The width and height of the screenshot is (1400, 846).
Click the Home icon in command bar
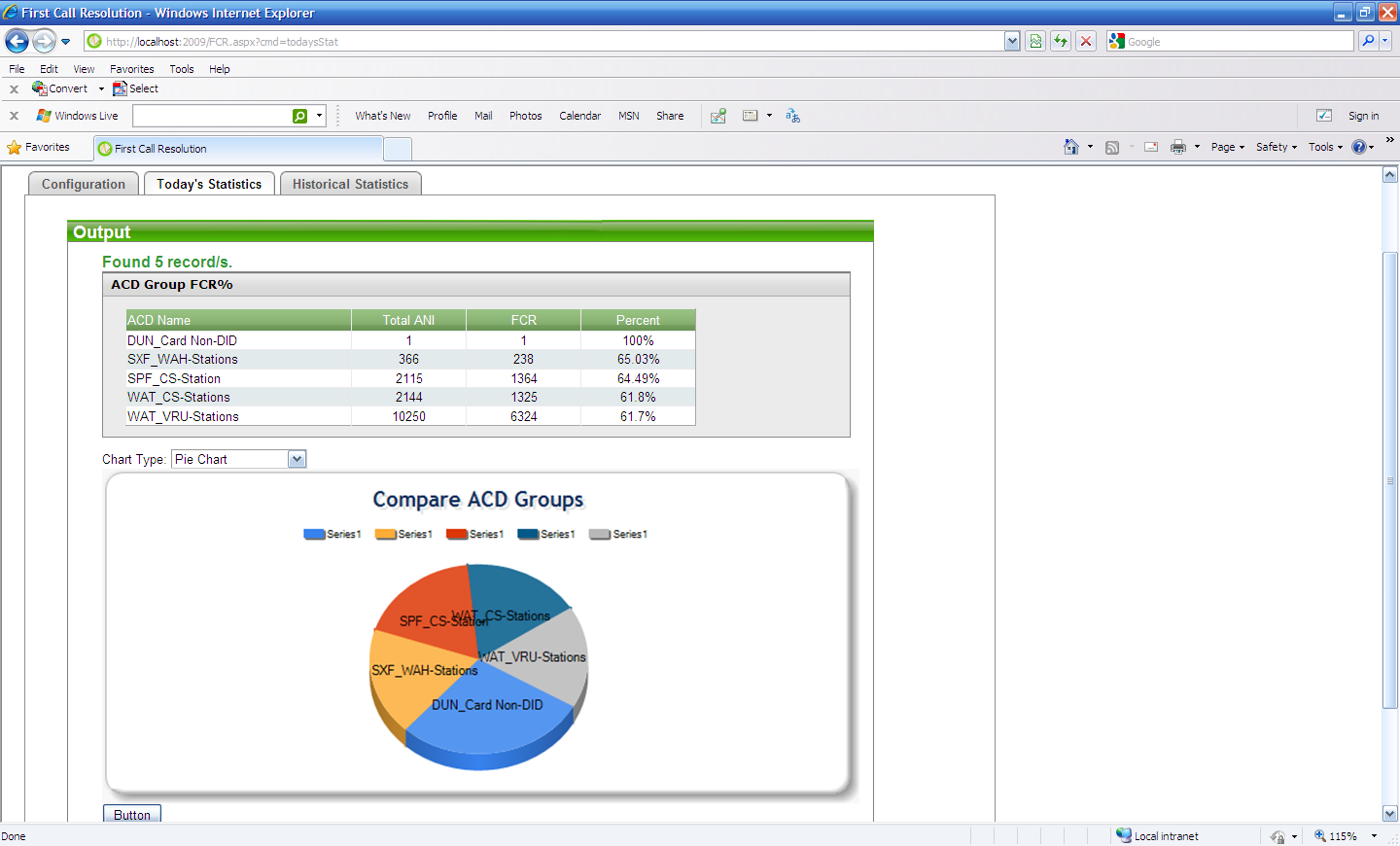click(1070, 147)
